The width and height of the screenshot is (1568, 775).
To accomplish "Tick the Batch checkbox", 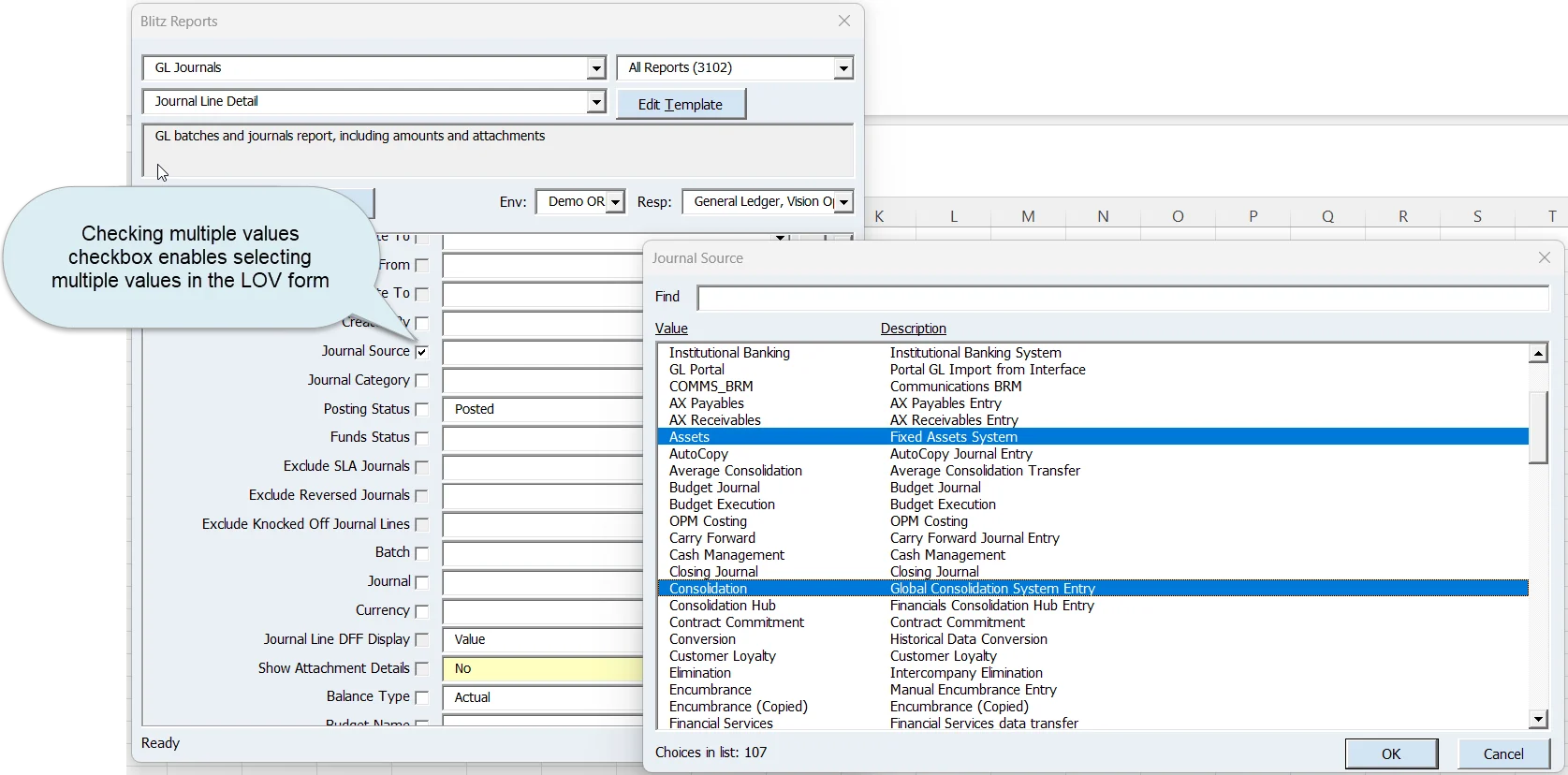I will point(421,553).
